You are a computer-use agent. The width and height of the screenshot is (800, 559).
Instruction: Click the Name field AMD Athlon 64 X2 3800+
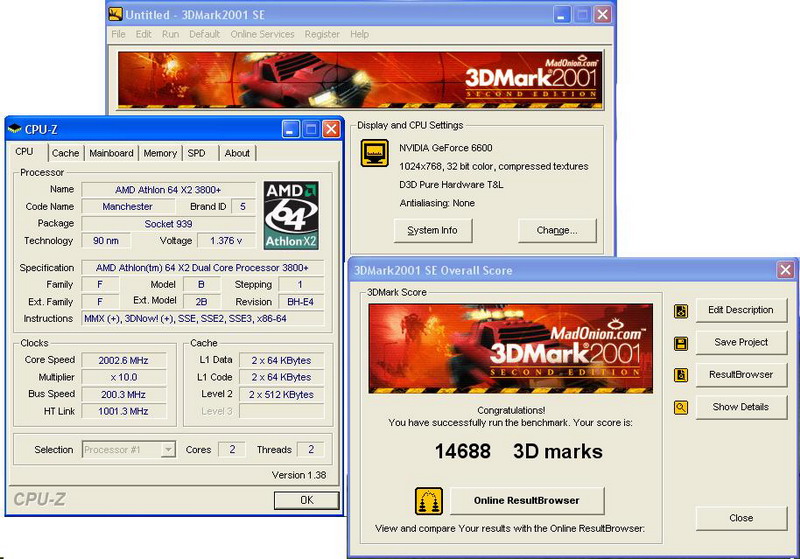tap(168, 190)
